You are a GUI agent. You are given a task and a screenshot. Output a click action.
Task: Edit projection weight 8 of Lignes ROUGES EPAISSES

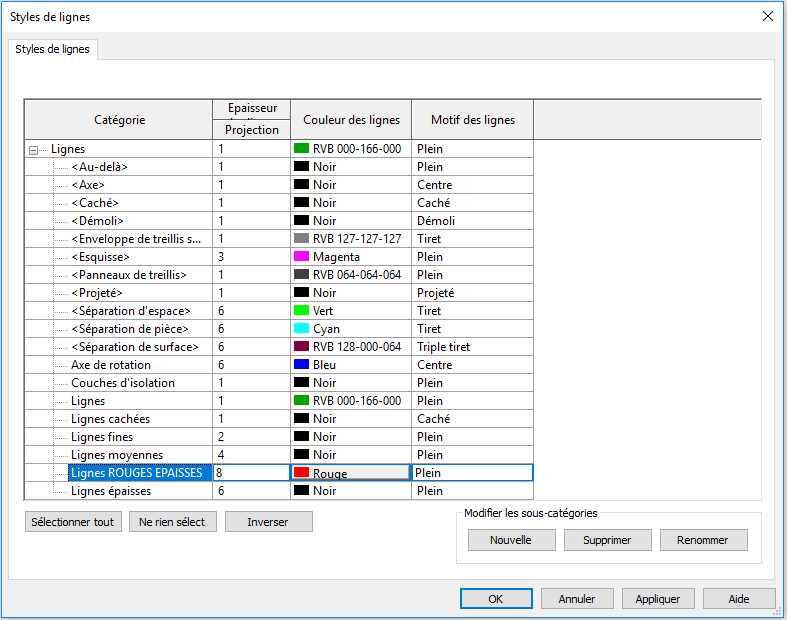[250, 473]
